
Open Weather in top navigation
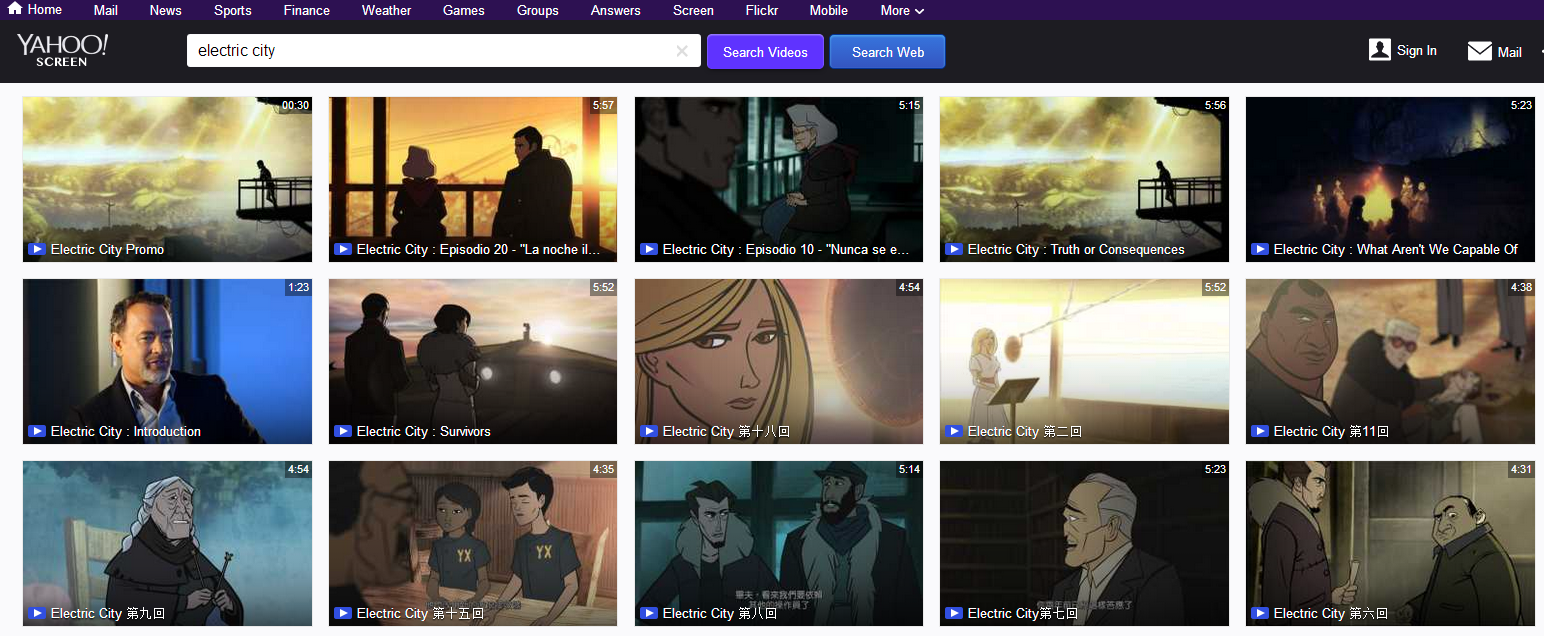(387, 10)
